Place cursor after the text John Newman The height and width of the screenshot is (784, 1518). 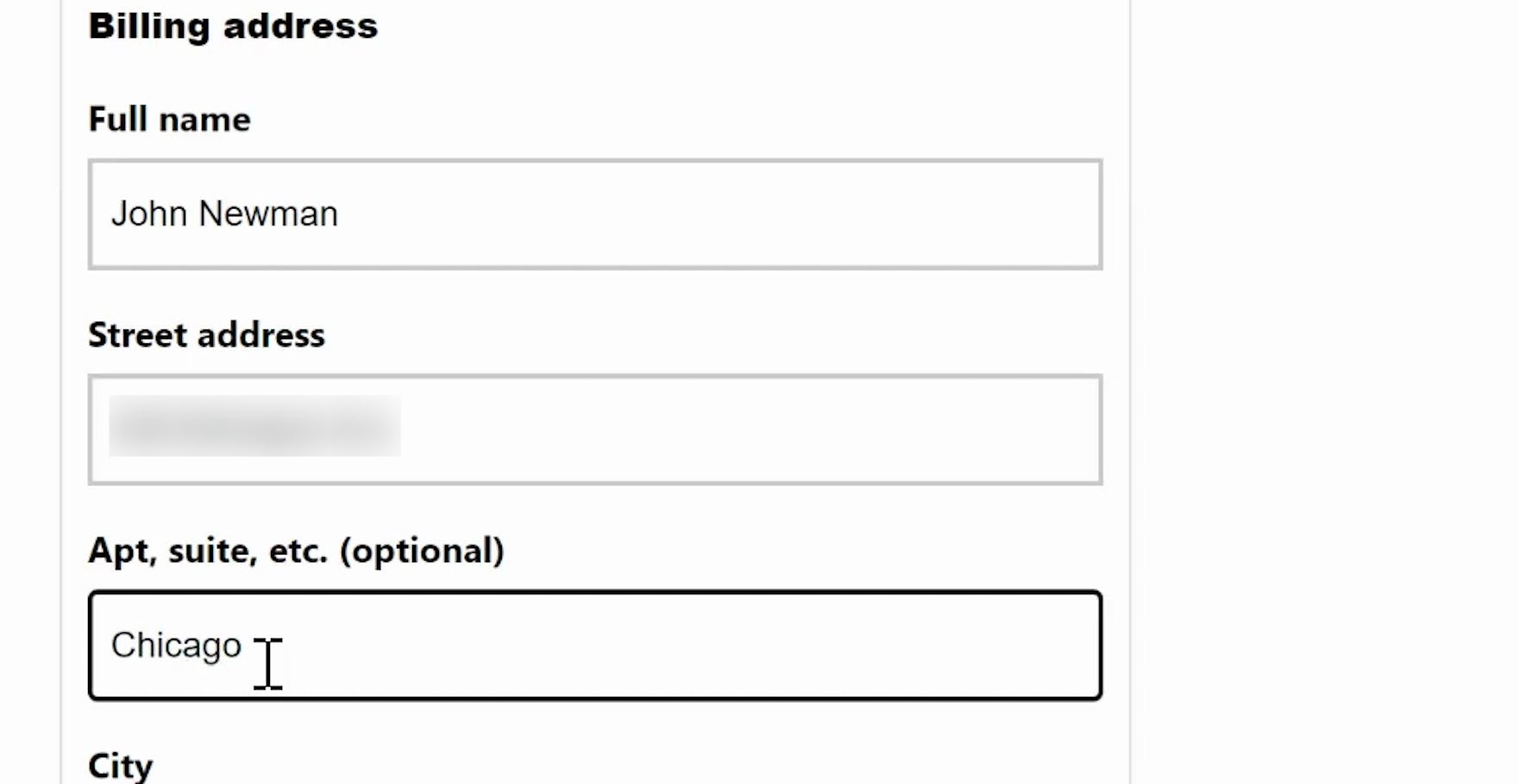point(345,213)
